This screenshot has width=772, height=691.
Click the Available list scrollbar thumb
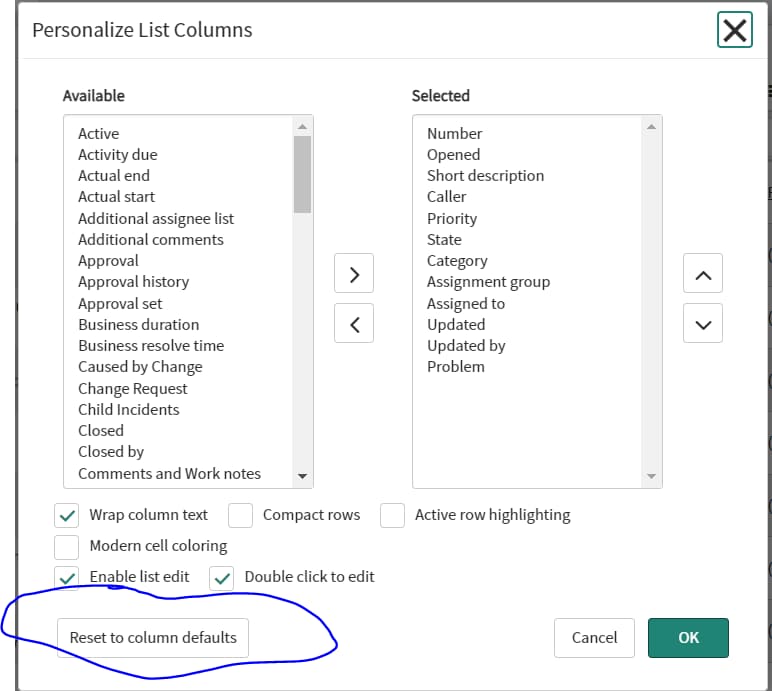point(302,174)
